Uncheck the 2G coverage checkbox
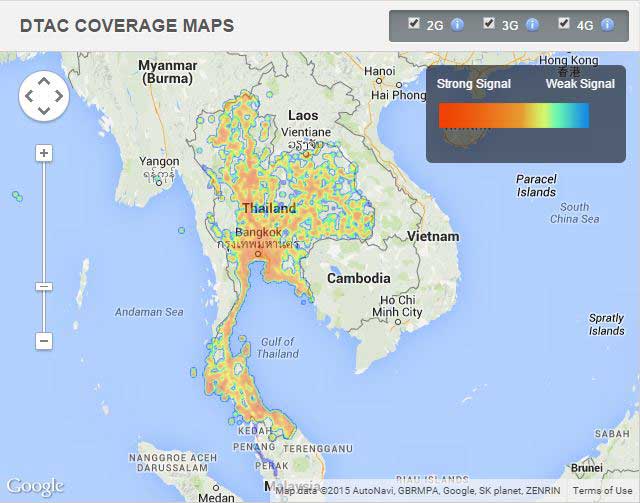The width and height of the screenshot is (640, 503). click(414, 23)
